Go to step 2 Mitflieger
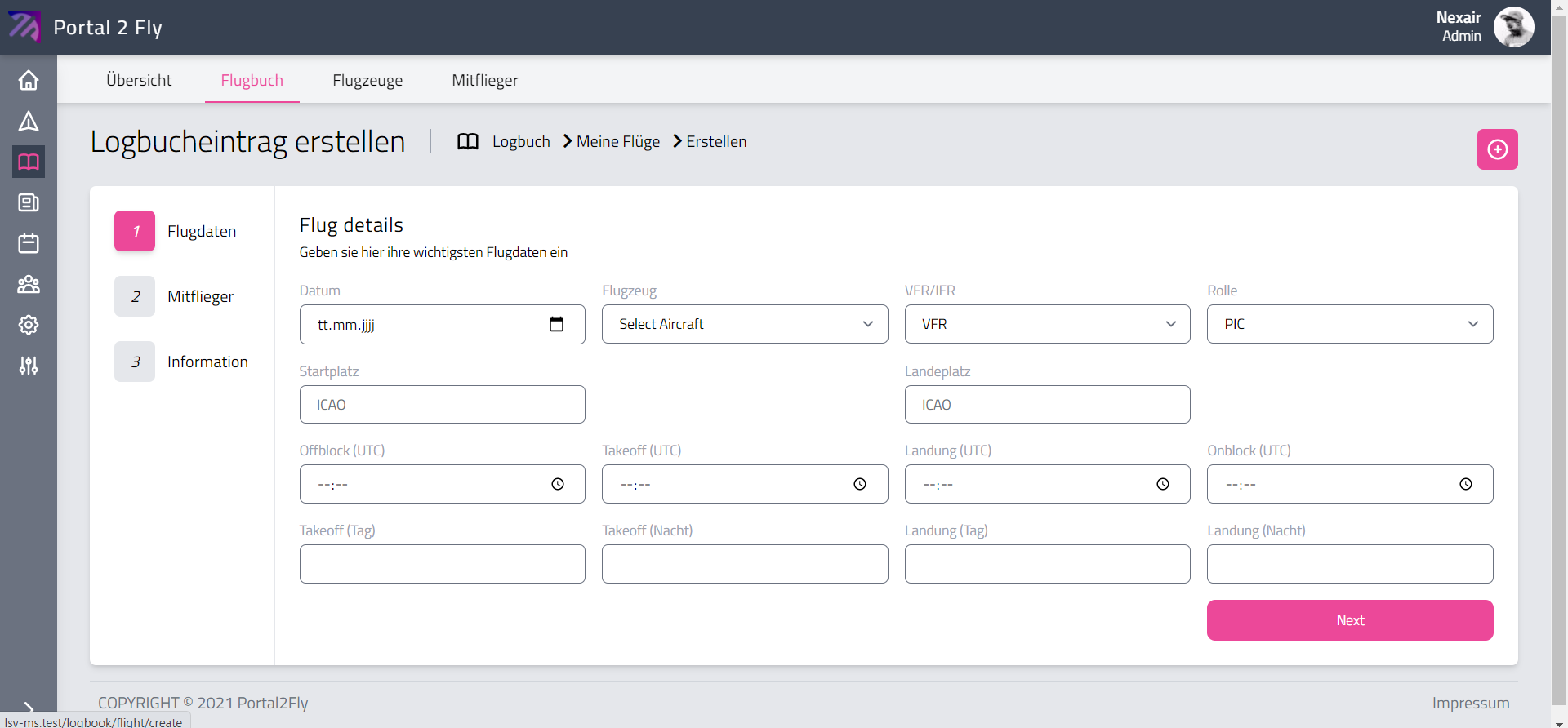This screenshot has height=728, width=1568. [199, 296]
